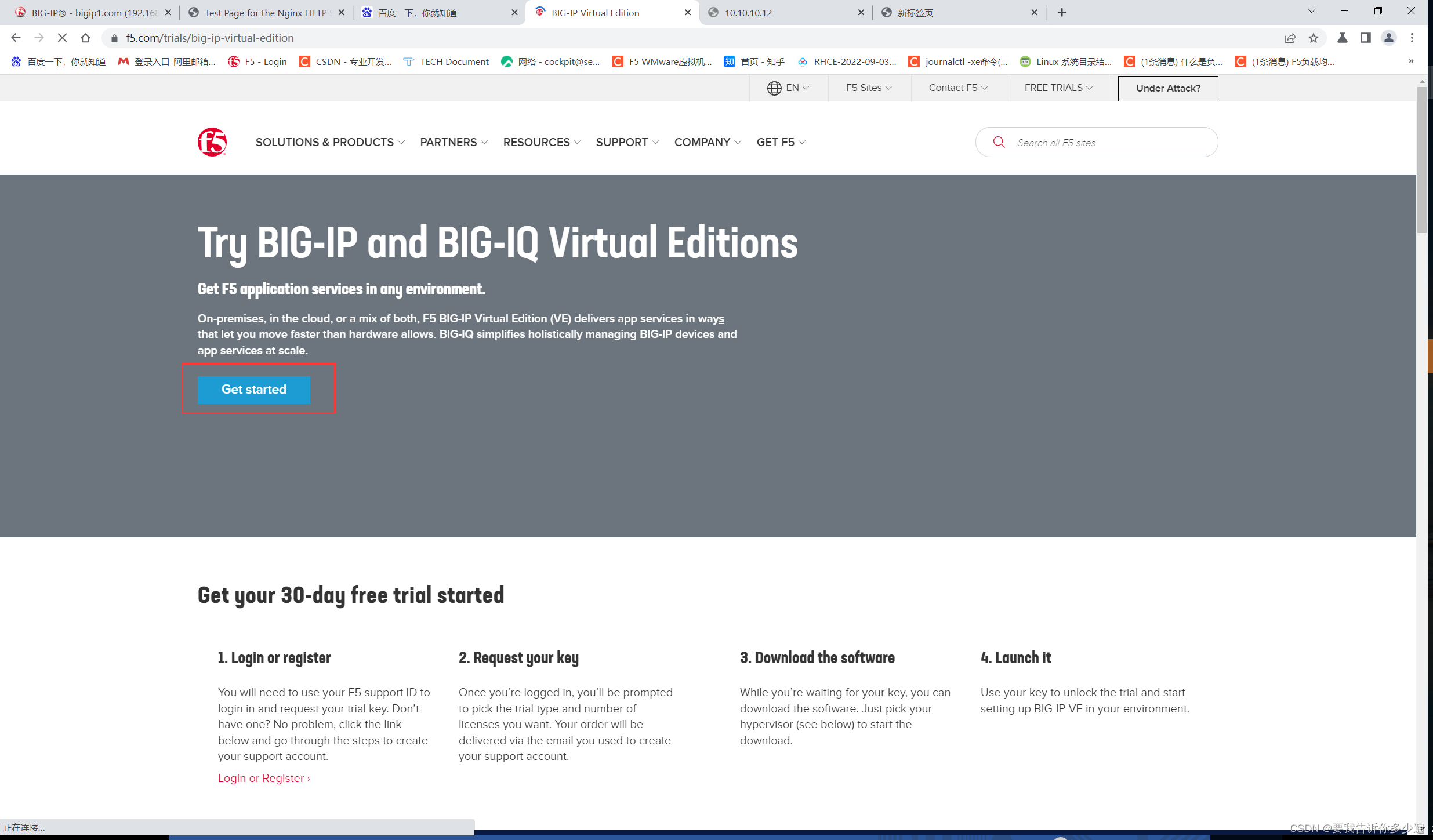Open Chrome three-dot menu
Screen dimensions: 1433x840
click(1412, 38)
